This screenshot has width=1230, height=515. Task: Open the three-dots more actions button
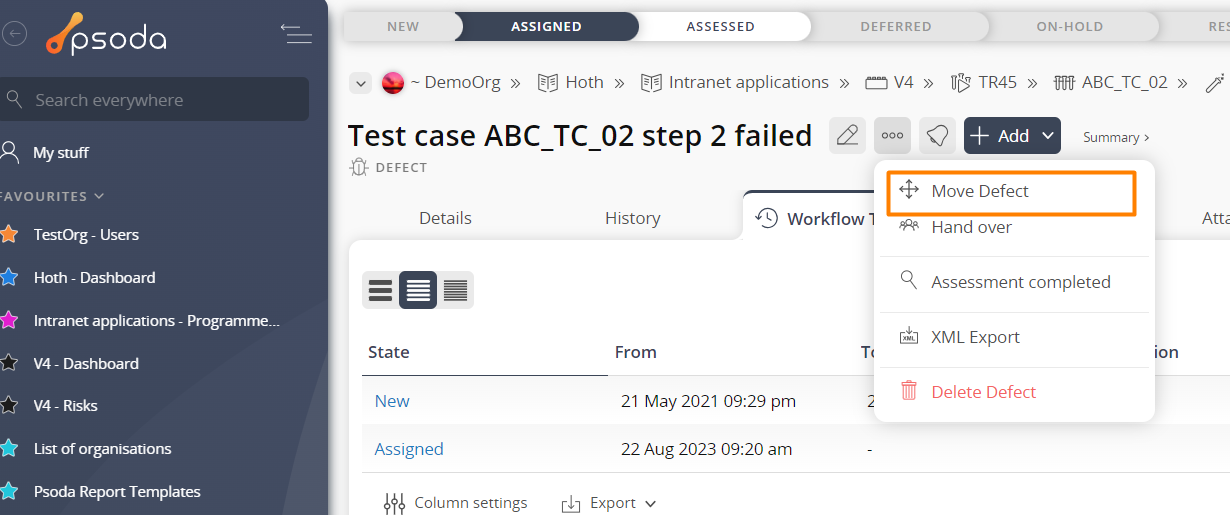tap(892, 135)
